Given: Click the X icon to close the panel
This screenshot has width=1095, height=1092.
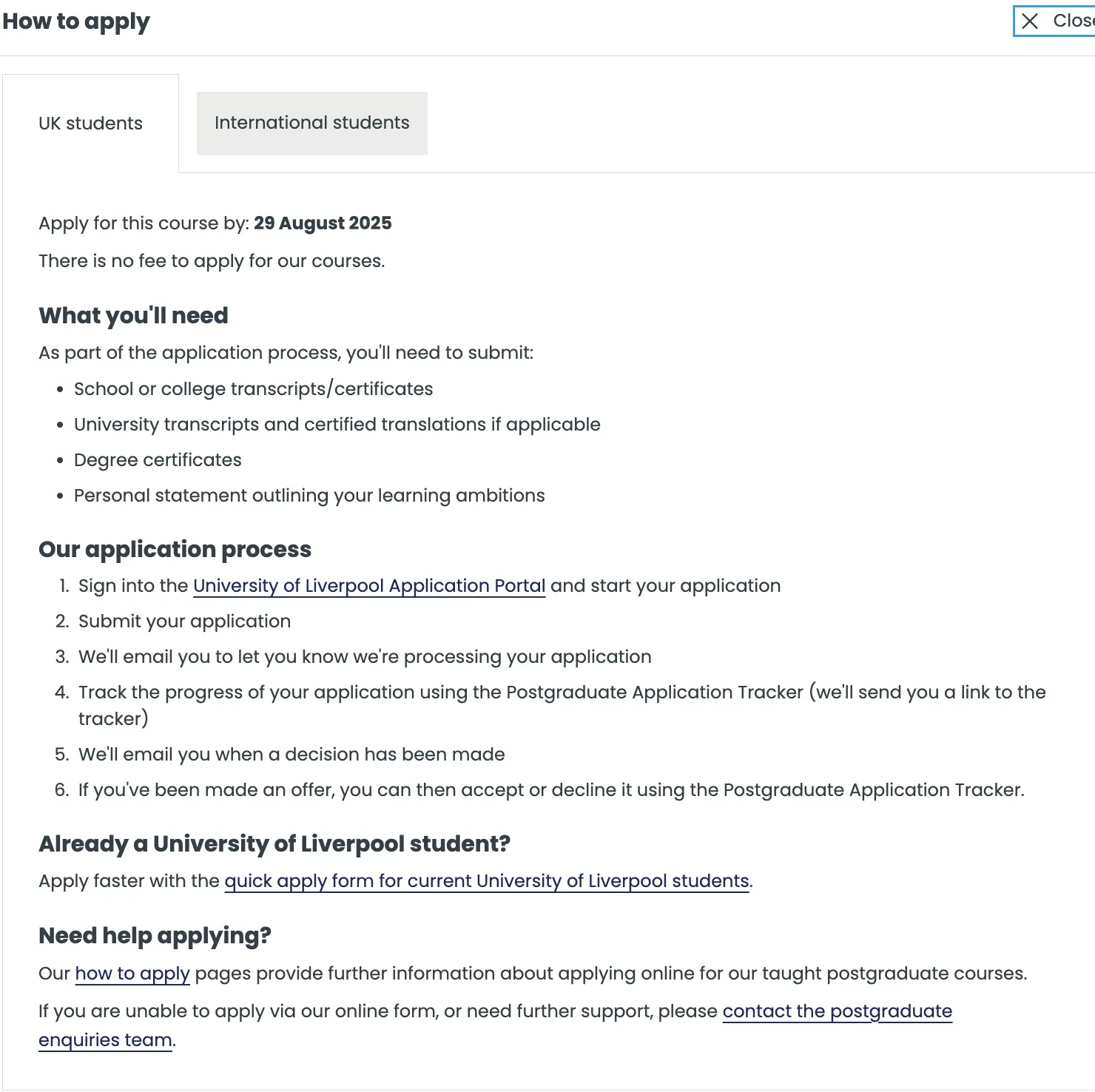Looking at the screenshot, I should click(x=1029, y=21).
